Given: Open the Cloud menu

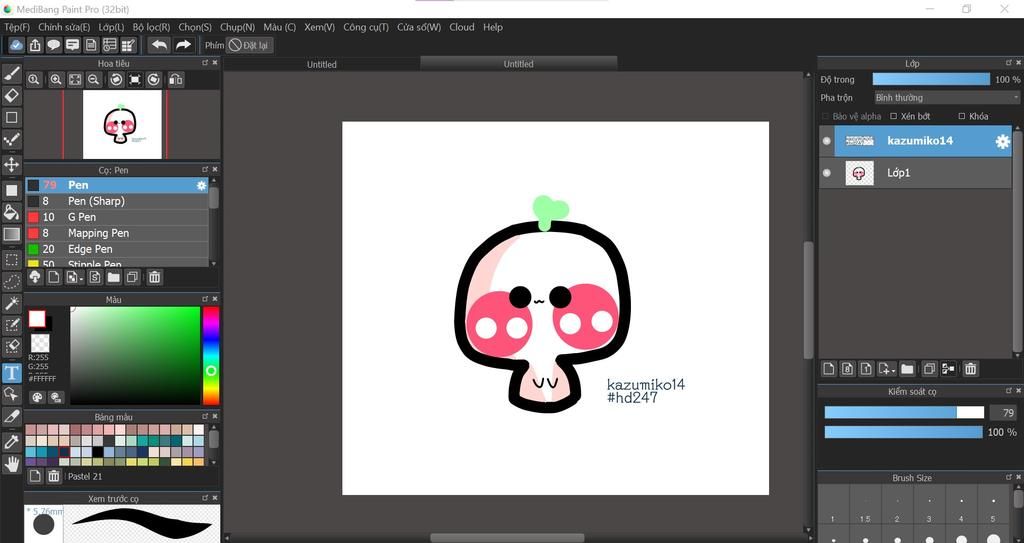Looking at the screenshot, I should [462, 27].
